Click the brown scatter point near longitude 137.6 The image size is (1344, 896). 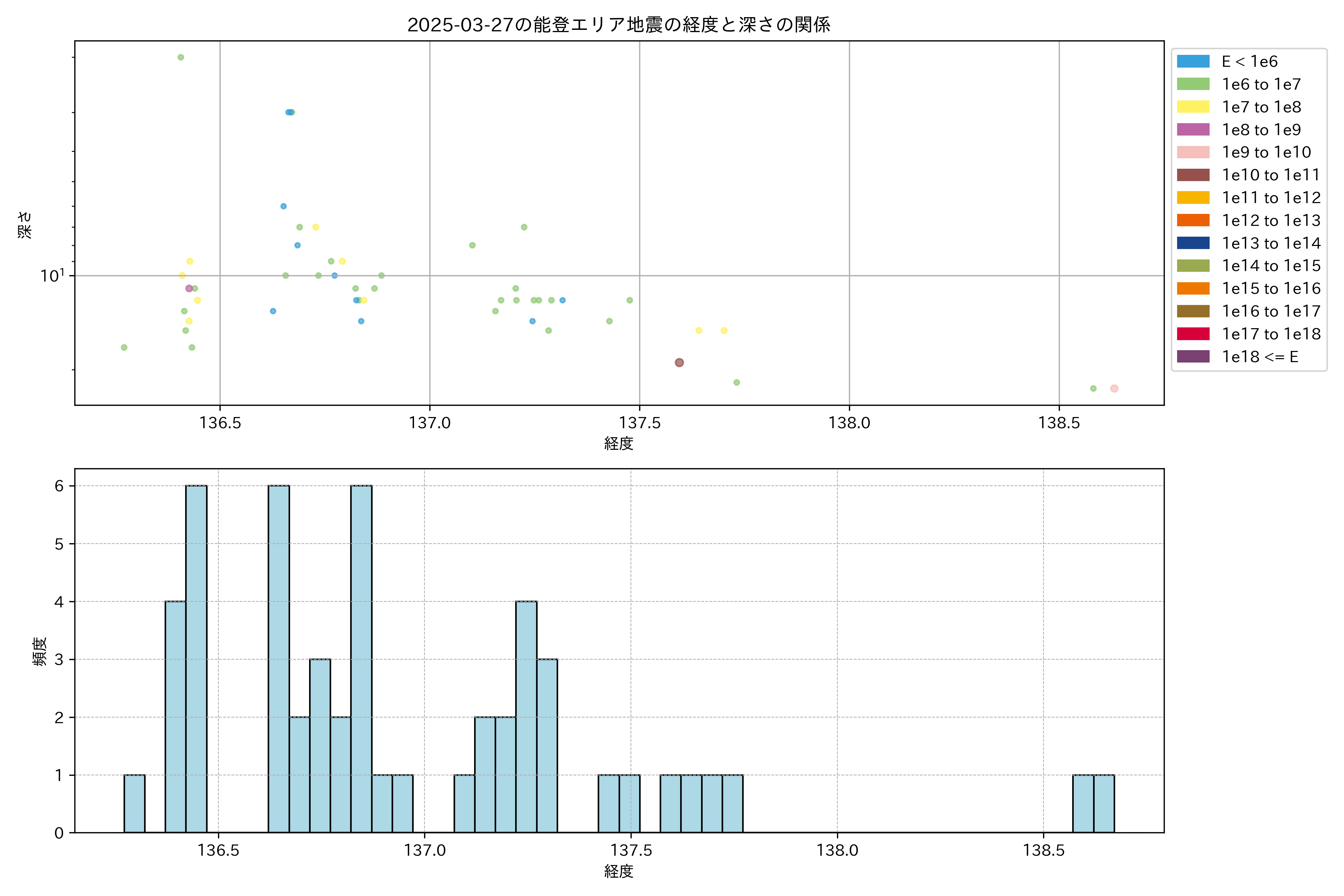point(679,362)
